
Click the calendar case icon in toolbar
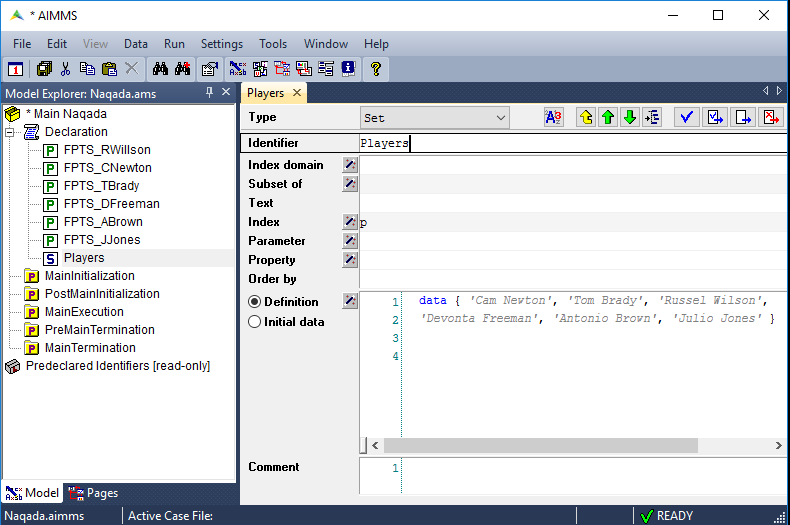coord(16,69)
